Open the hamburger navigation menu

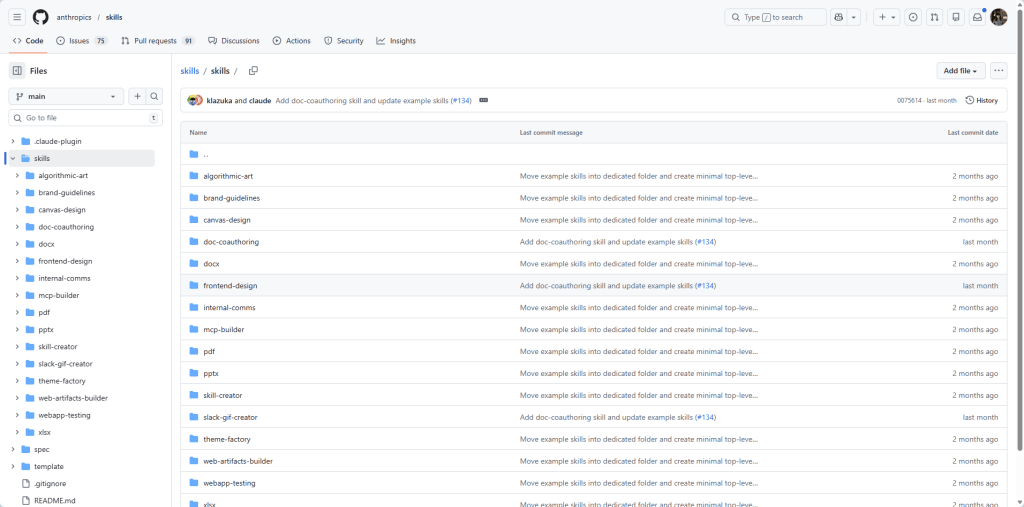pos(17,17)
